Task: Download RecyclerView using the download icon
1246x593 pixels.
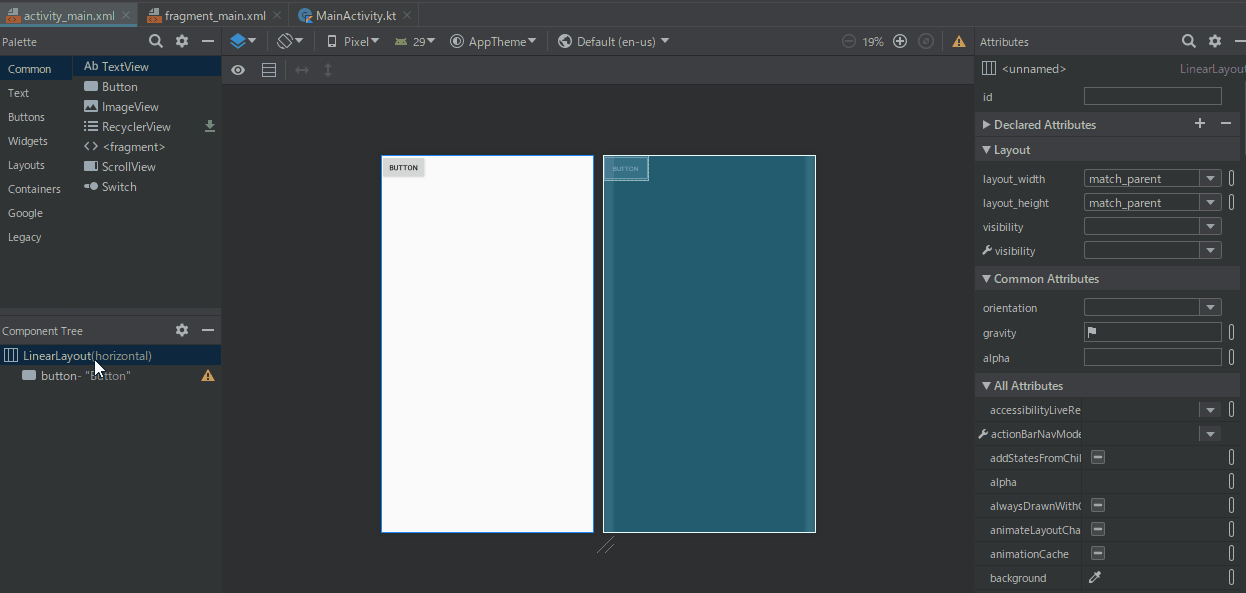Action: (210, 126)
